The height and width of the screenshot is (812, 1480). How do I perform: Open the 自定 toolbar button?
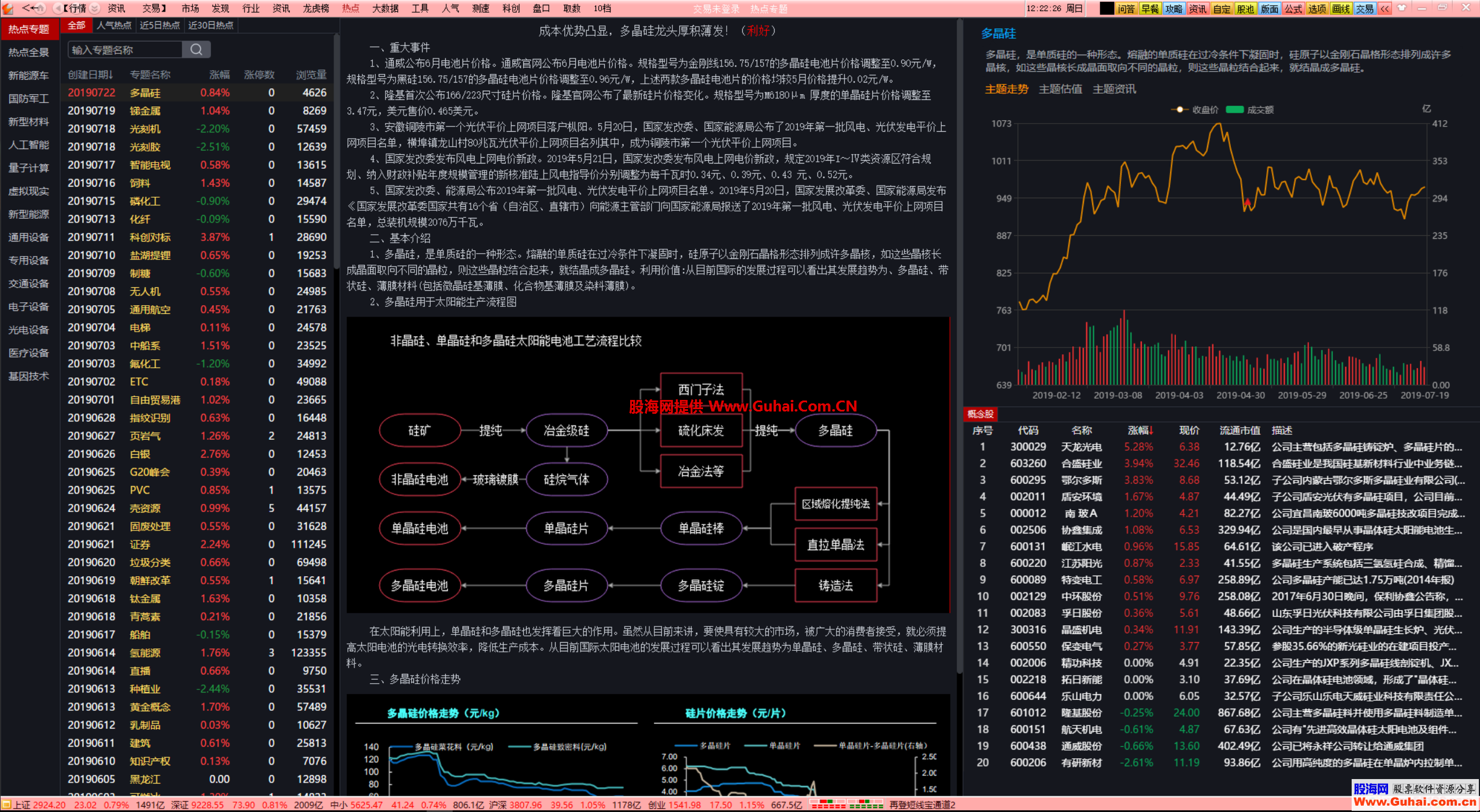(x=1222, y=9)
